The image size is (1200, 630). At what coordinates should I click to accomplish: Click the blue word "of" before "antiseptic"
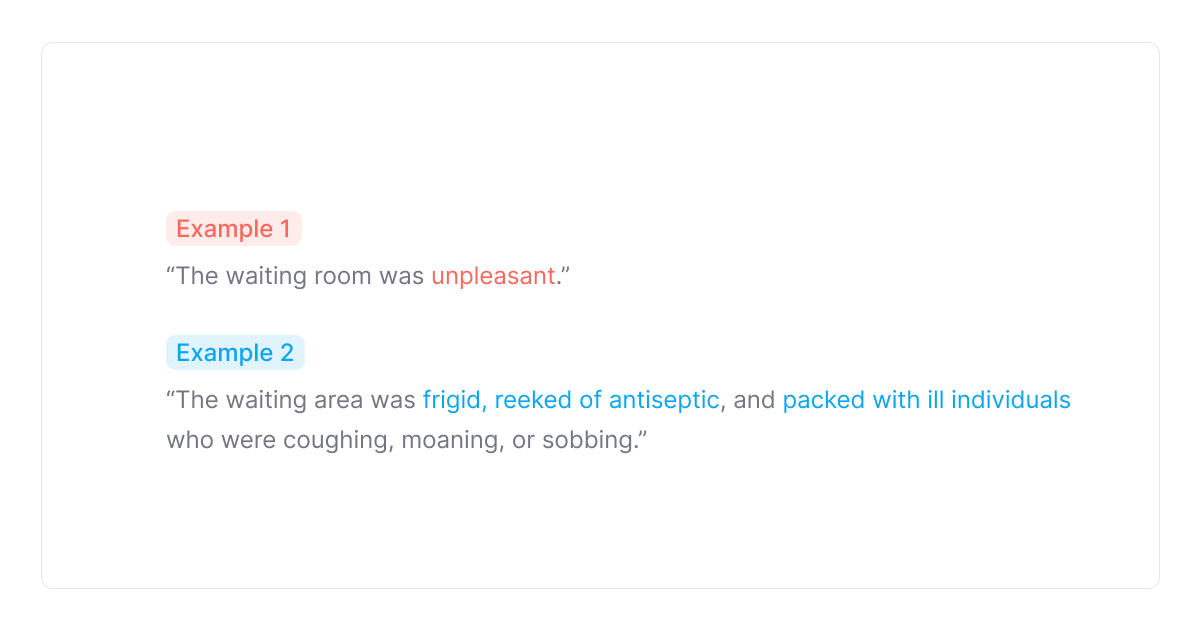tap(590, 400)
